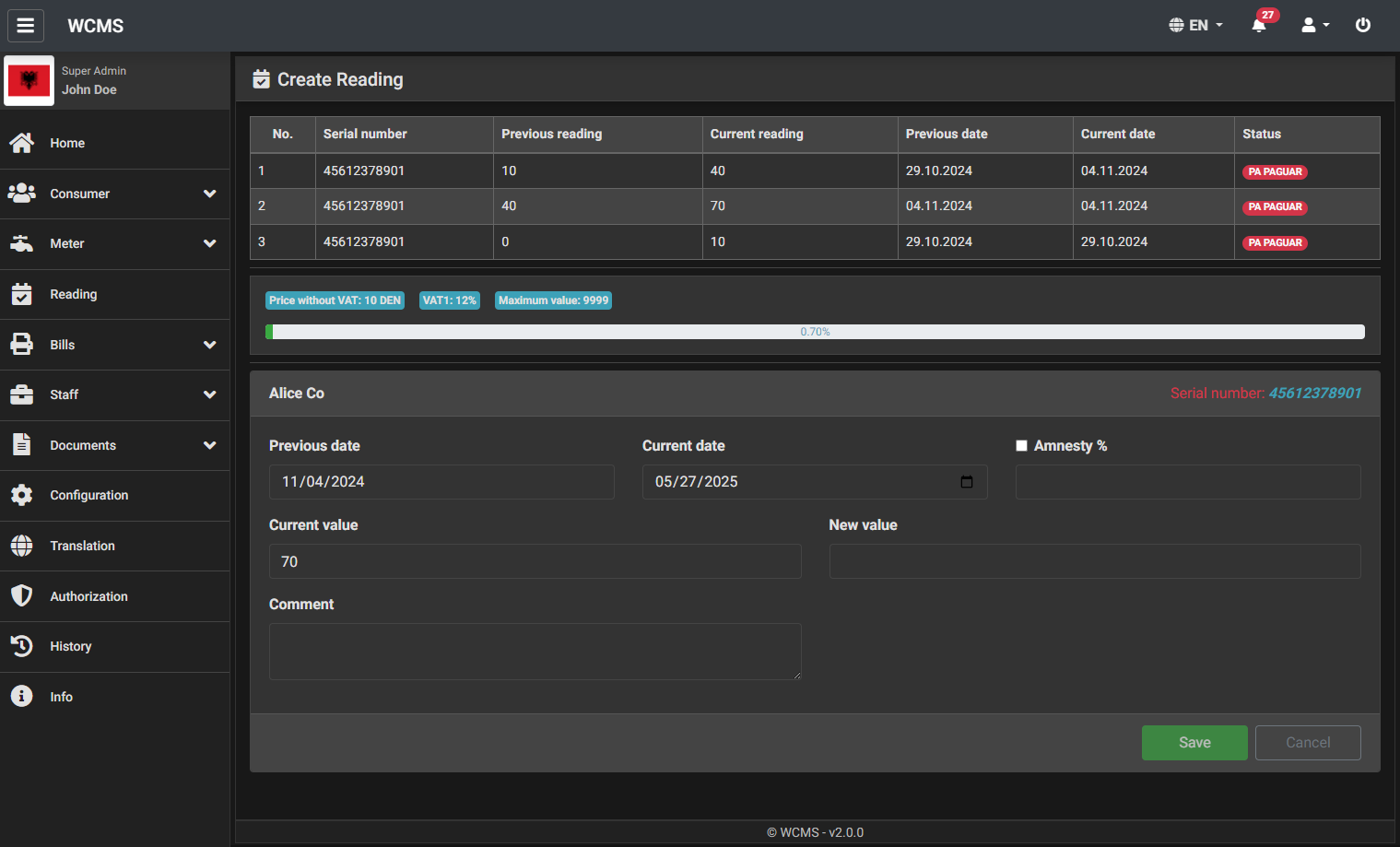Open the Reading menu item

(x=115, y=294)
